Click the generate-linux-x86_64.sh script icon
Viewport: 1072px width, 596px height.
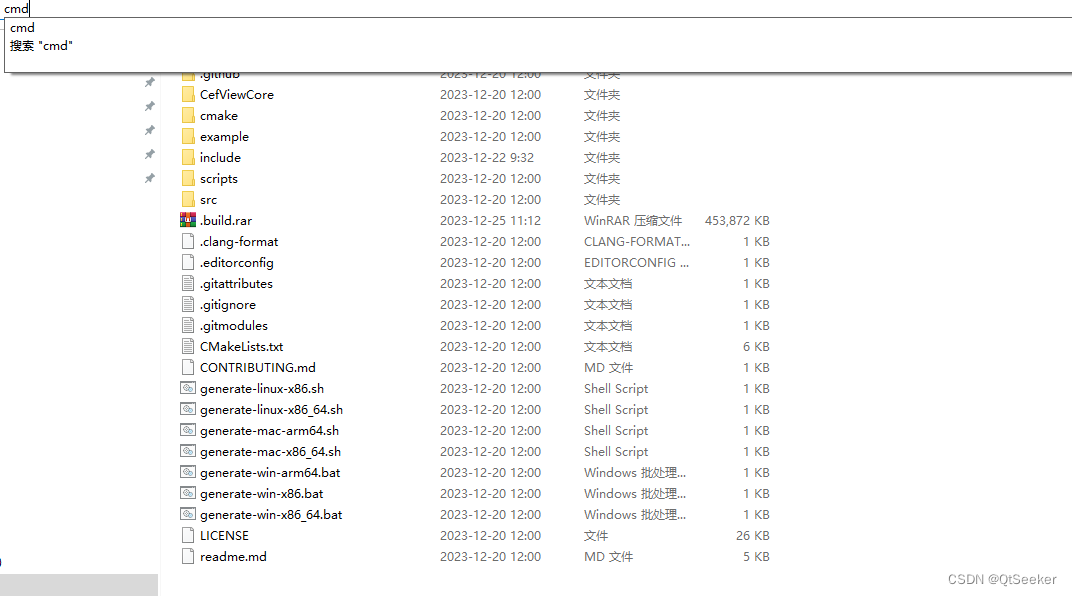(x=188, y=409)
